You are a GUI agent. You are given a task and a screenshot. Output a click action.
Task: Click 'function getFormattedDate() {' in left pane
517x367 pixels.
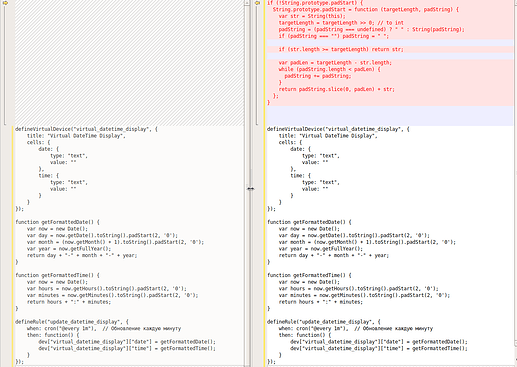point(57,222)
